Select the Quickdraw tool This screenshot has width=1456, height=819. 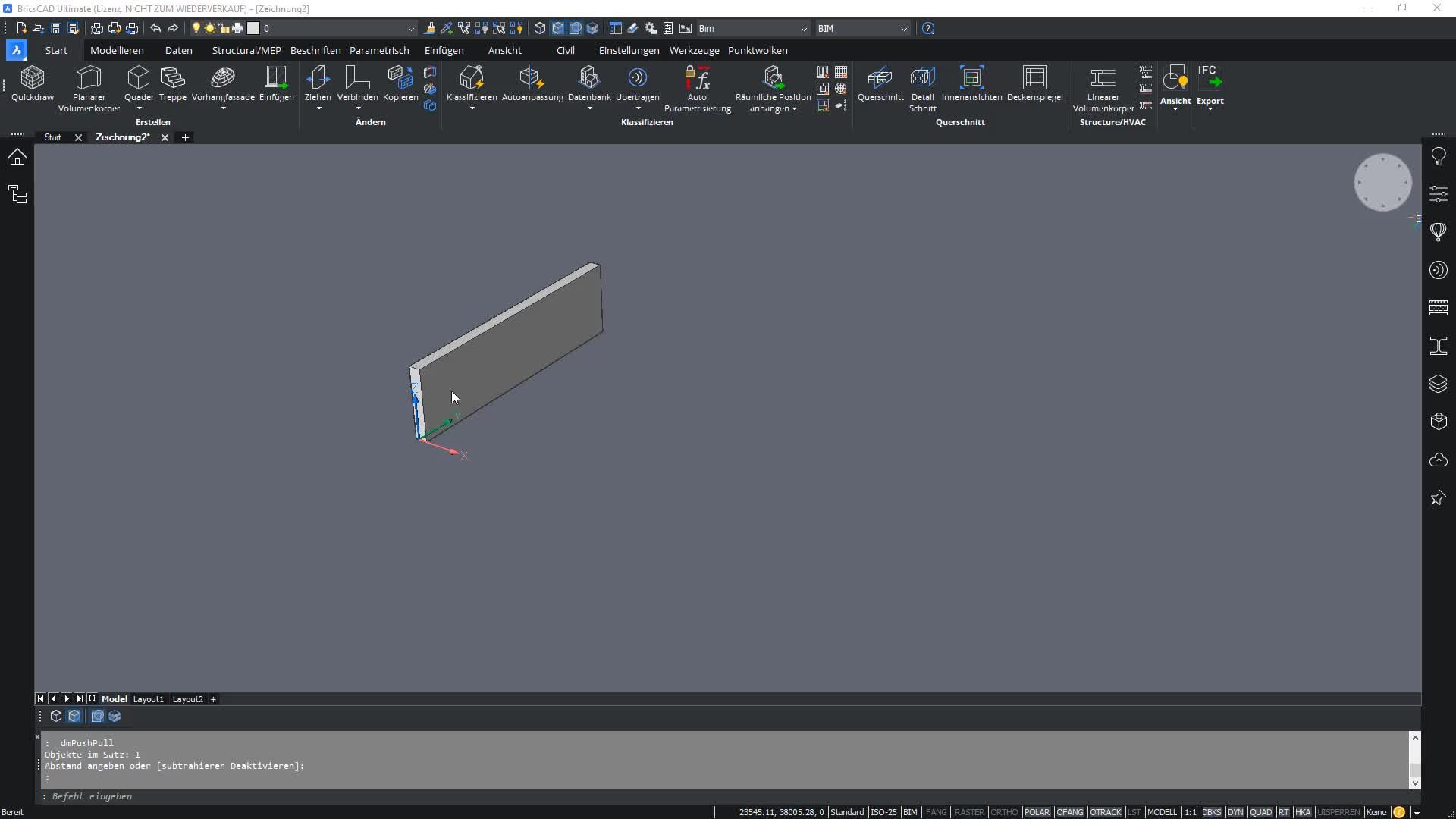[x=33, y=83]
